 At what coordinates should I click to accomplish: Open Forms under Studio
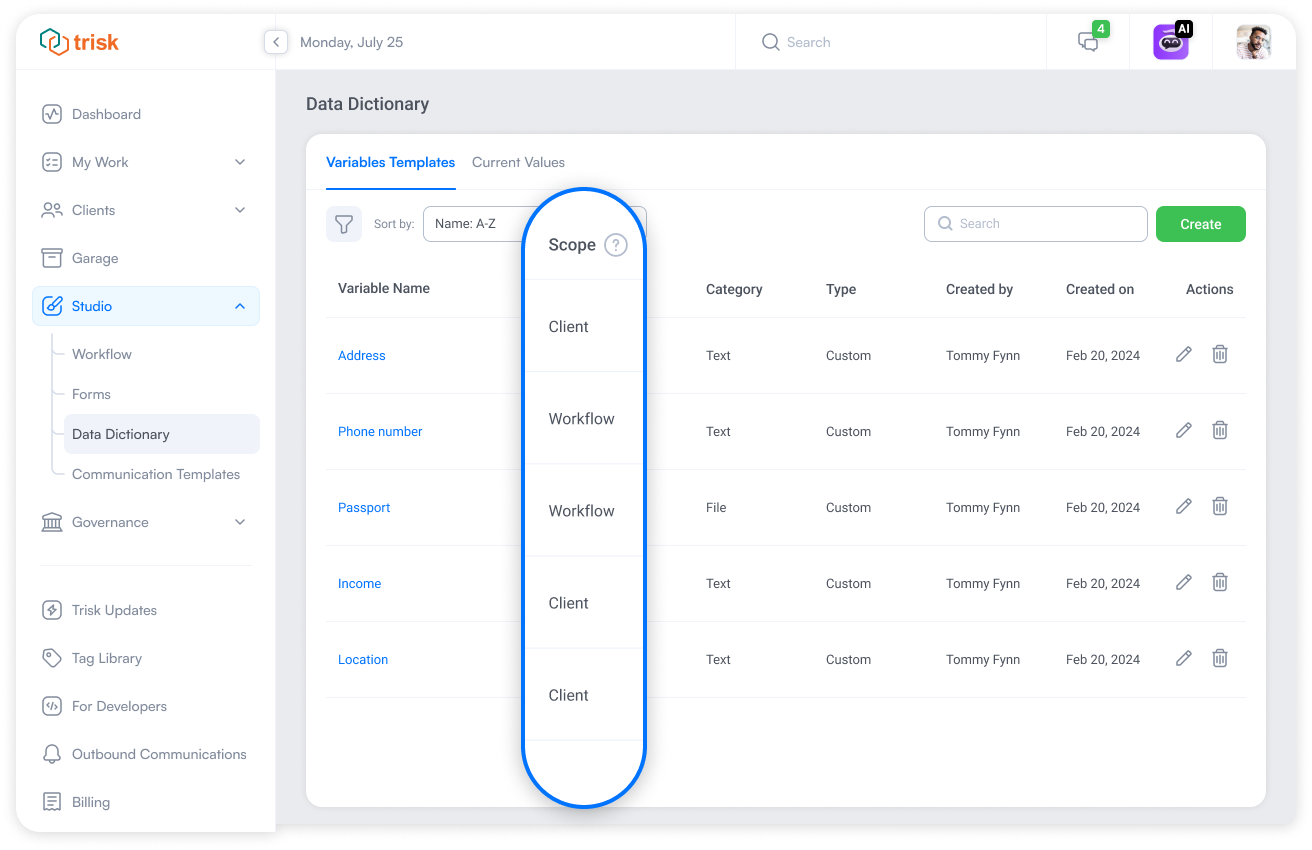91,394
